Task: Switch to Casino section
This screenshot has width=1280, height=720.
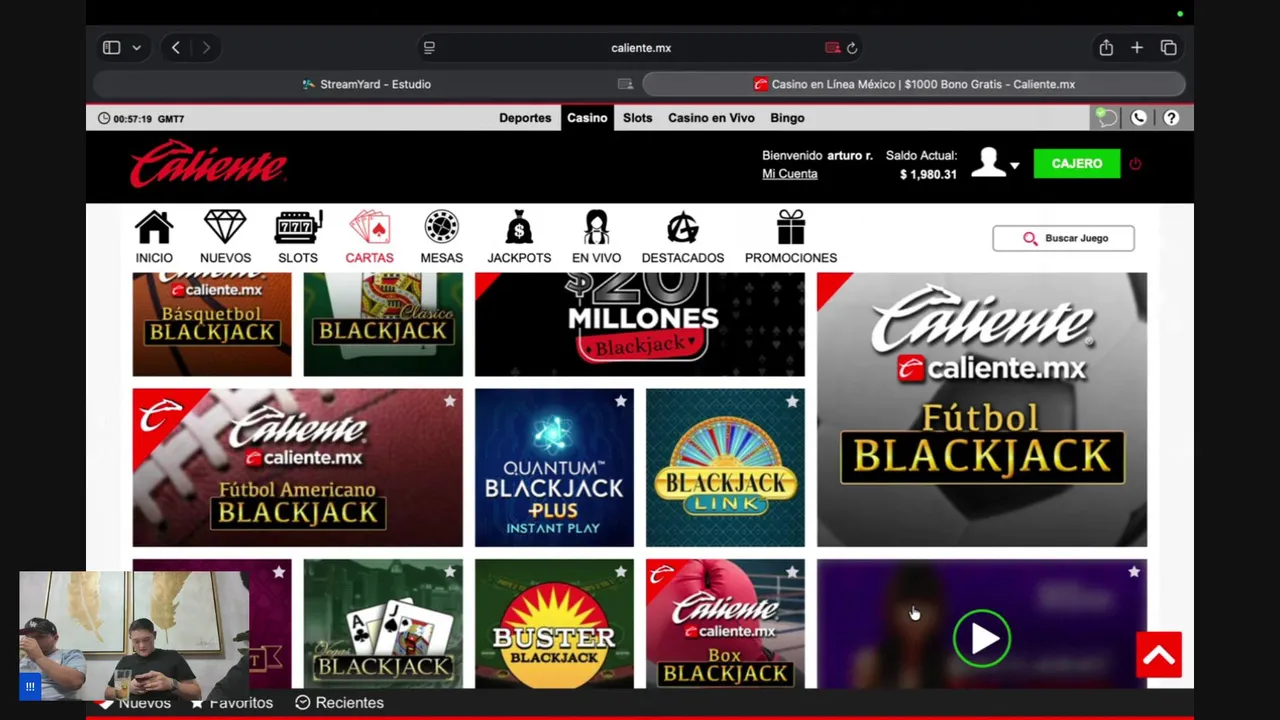Action: pyautogui.click(x=587, y=118)
